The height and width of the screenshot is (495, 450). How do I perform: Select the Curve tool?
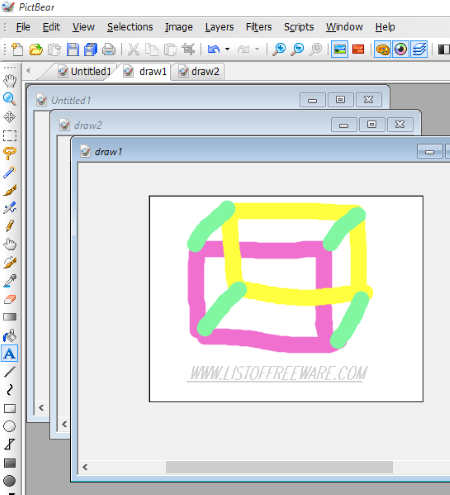tap(9, 389)
